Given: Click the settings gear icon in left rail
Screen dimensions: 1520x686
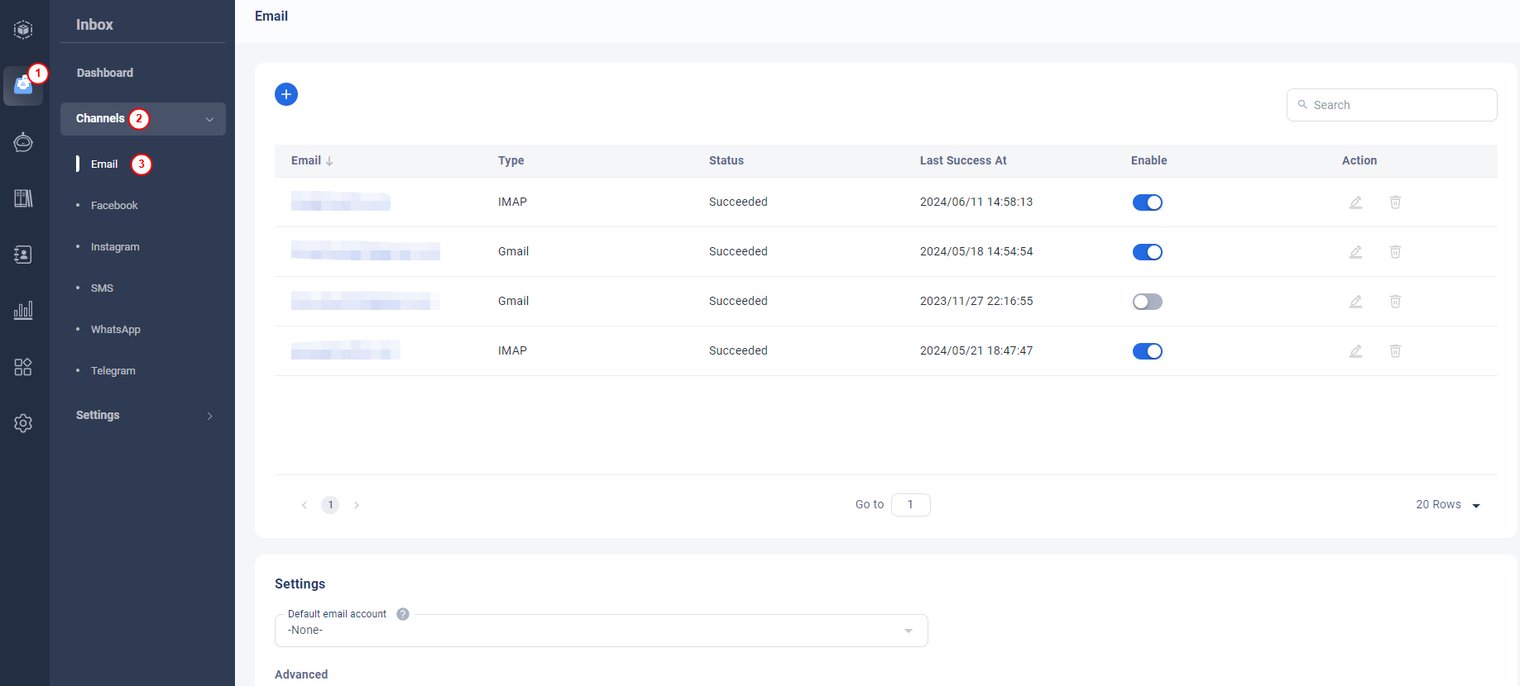Looking at the screenshot, I should (x=23, y=423).
